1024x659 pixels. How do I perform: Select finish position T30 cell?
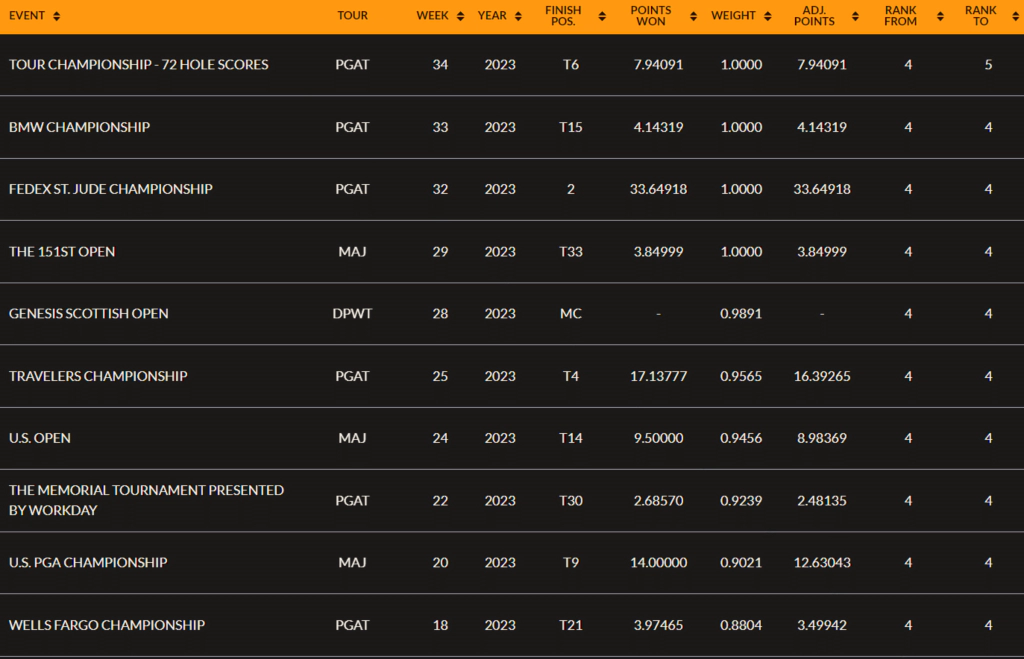[571, 501]
